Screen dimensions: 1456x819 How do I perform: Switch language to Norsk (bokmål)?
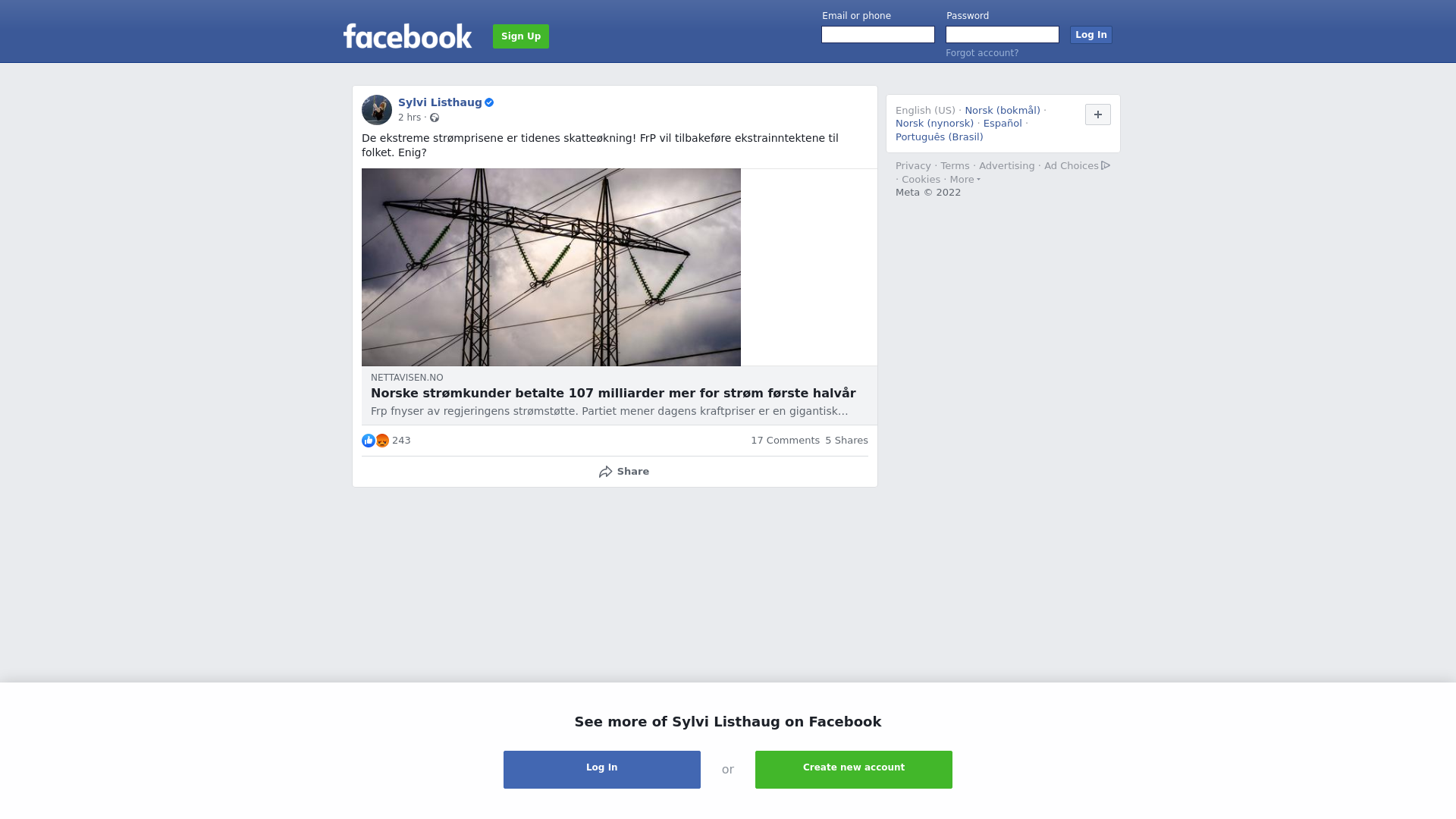1003,111
